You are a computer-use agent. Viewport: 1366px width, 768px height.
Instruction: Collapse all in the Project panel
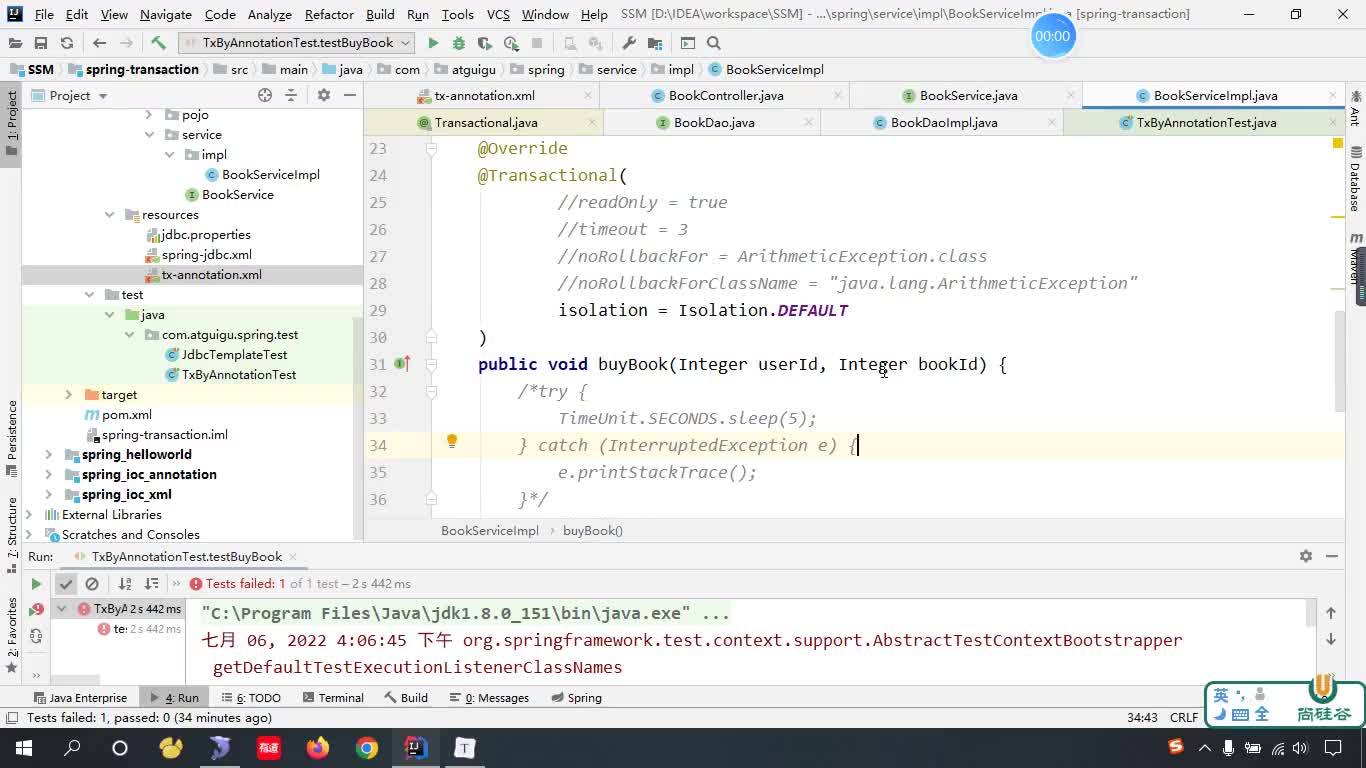291,95
